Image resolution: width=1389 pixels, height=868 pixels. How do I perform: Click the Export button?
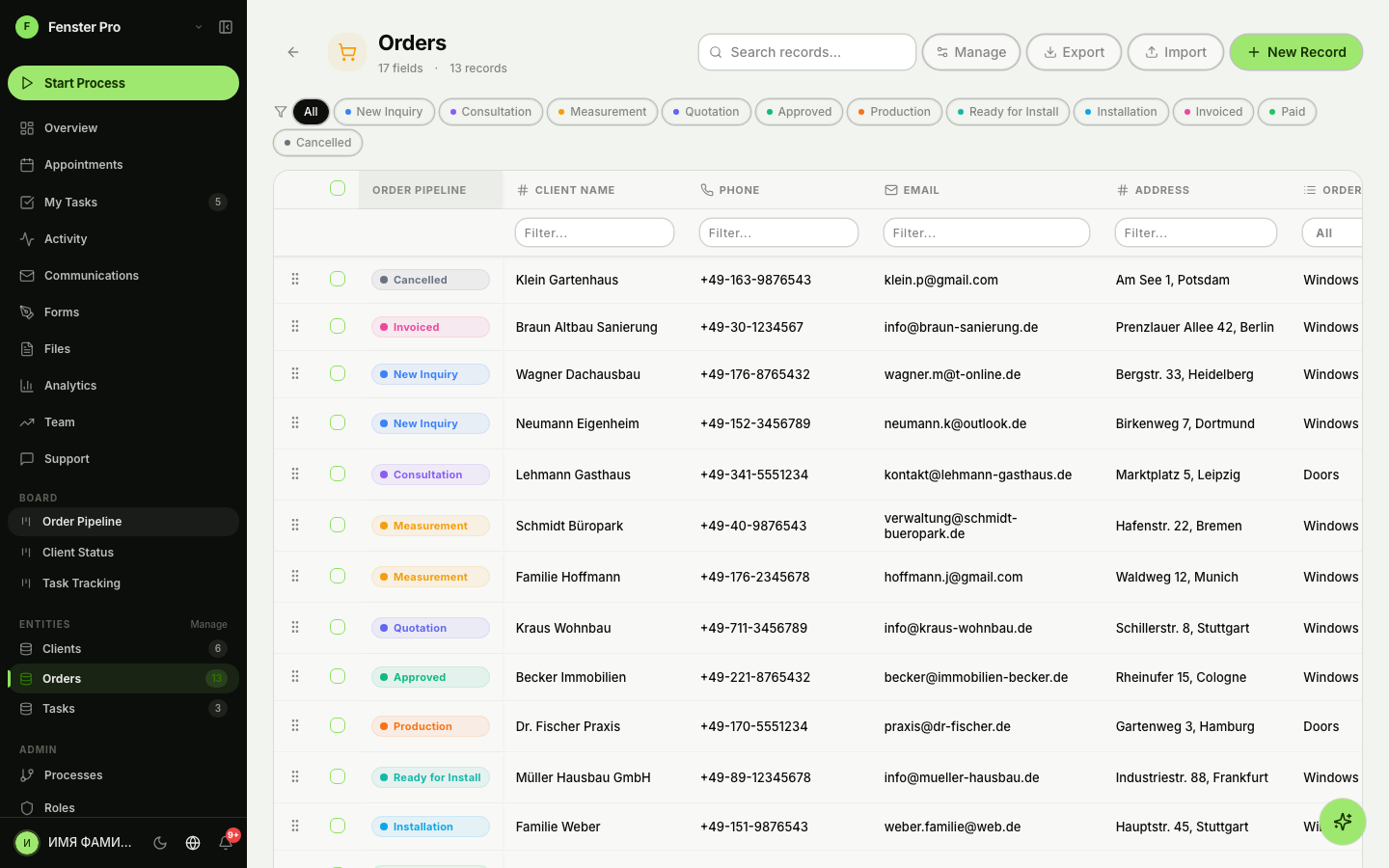[x=1074, y=52]
